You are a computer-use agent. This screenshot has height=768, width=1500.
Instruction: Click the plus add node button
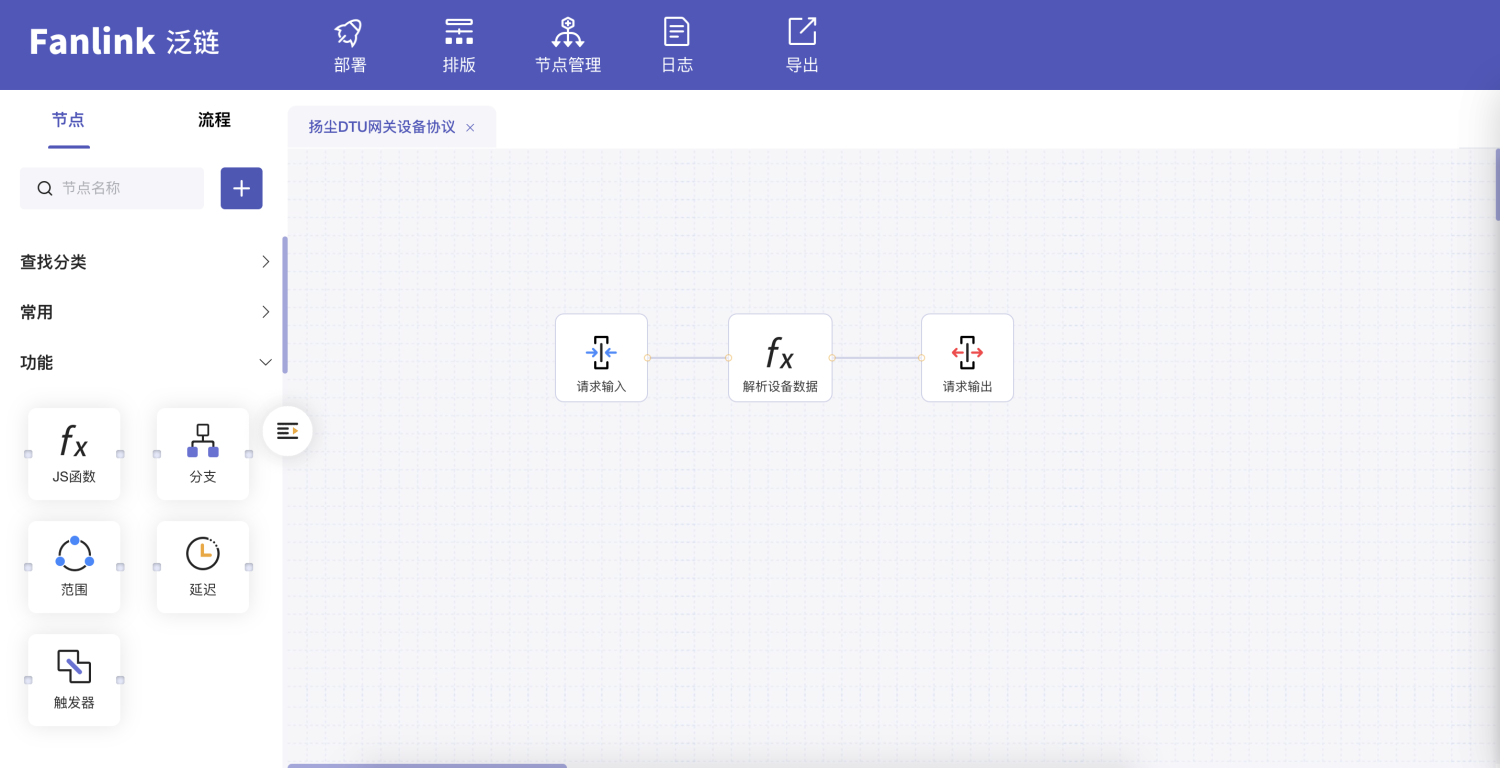pyautogui.click(x=241, y=188)
